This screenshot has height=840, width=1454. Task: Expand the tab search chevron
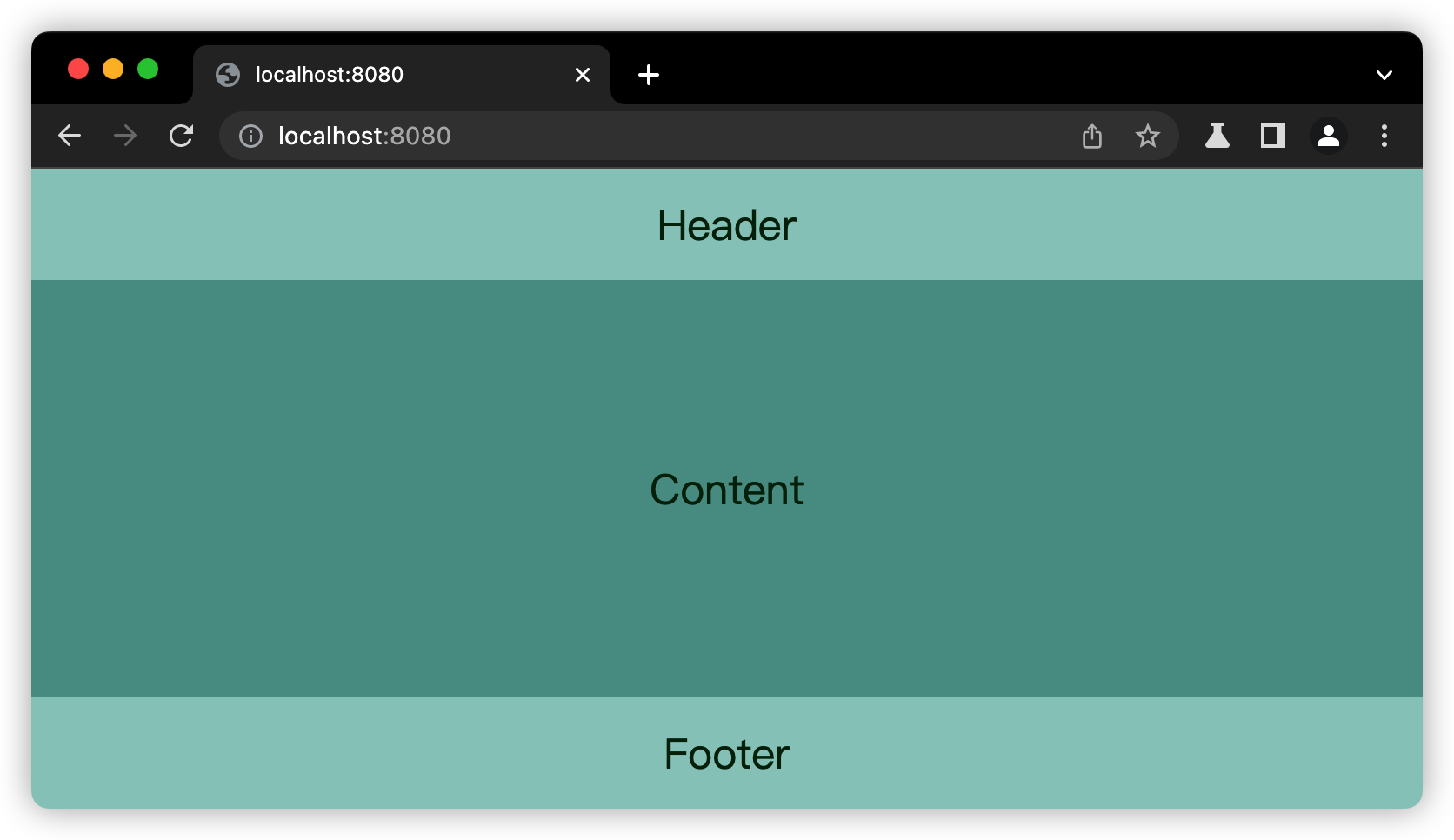click(1384, 75)
